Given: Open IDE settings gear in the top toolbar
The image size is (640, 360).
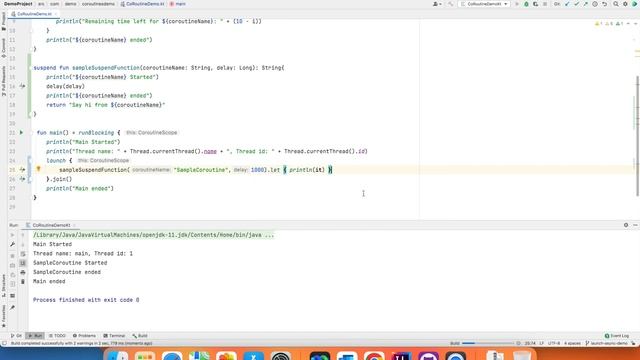Looking at the screenshot, I should [625, 4].
